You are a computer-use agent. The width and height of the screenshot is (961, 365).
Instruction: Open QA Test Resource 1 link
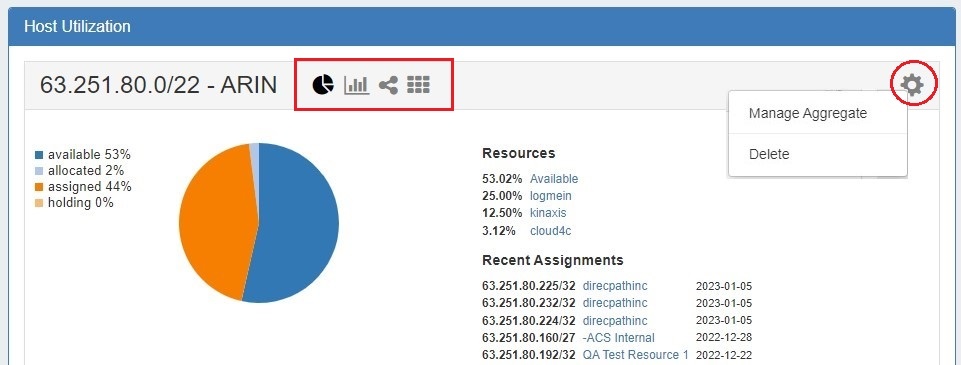(x=636, y=355)
